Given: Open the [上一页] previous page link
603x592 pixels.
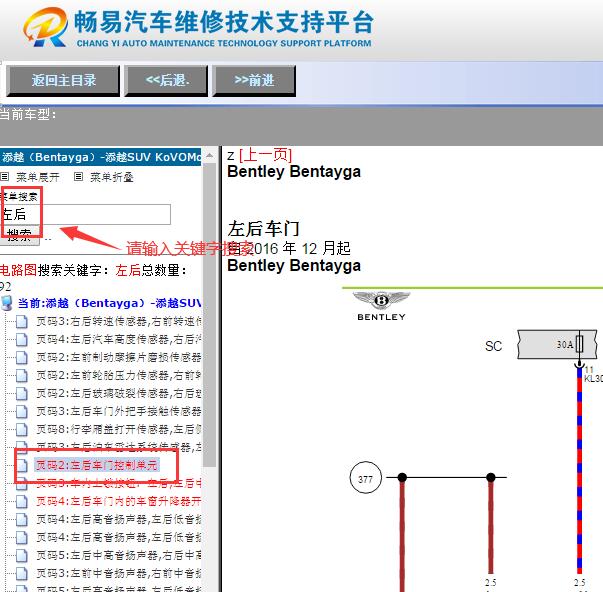Looking at the screenshot, I should tap(265, 155).
